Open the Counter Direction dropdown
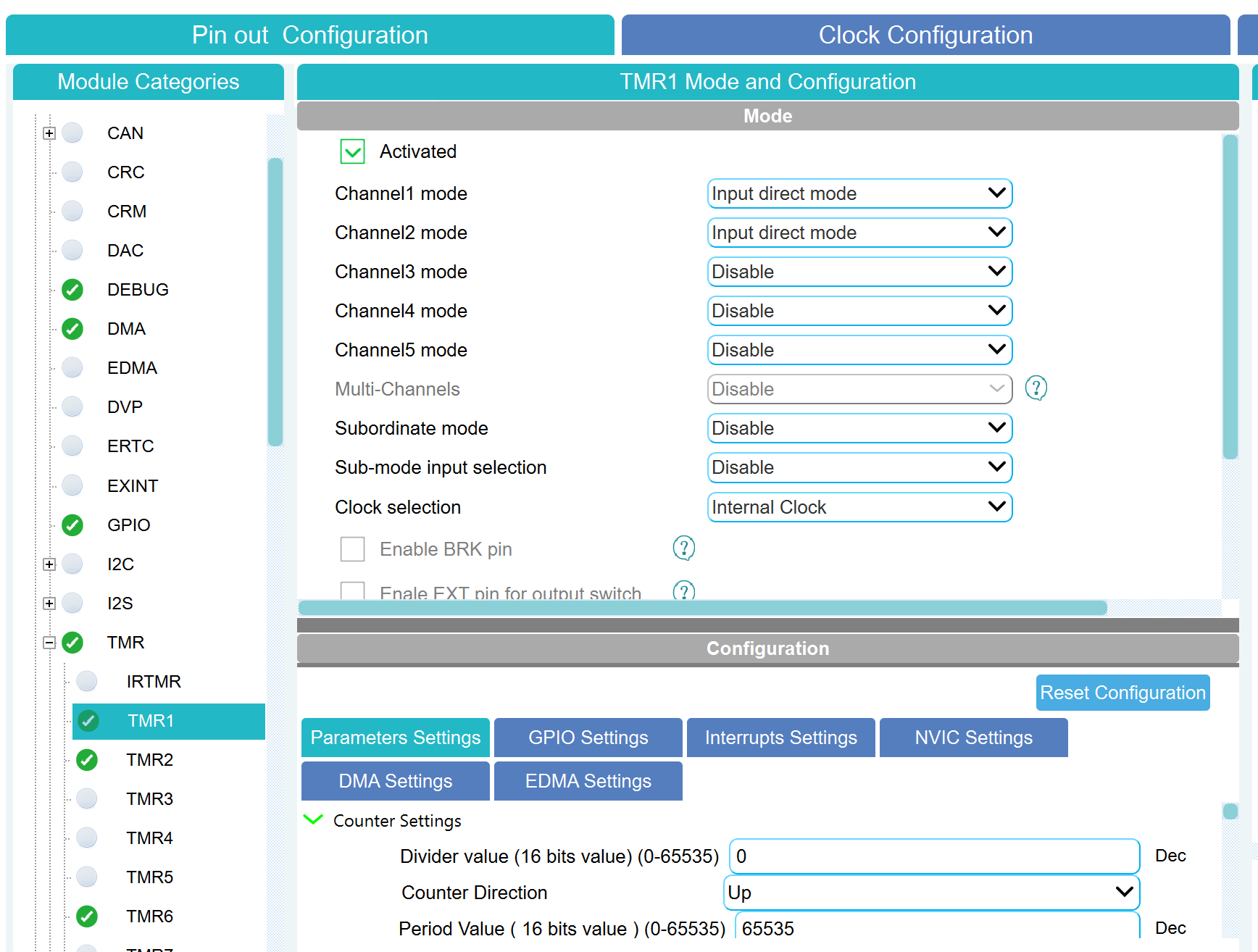1258x952 pixels. point(932,893)
